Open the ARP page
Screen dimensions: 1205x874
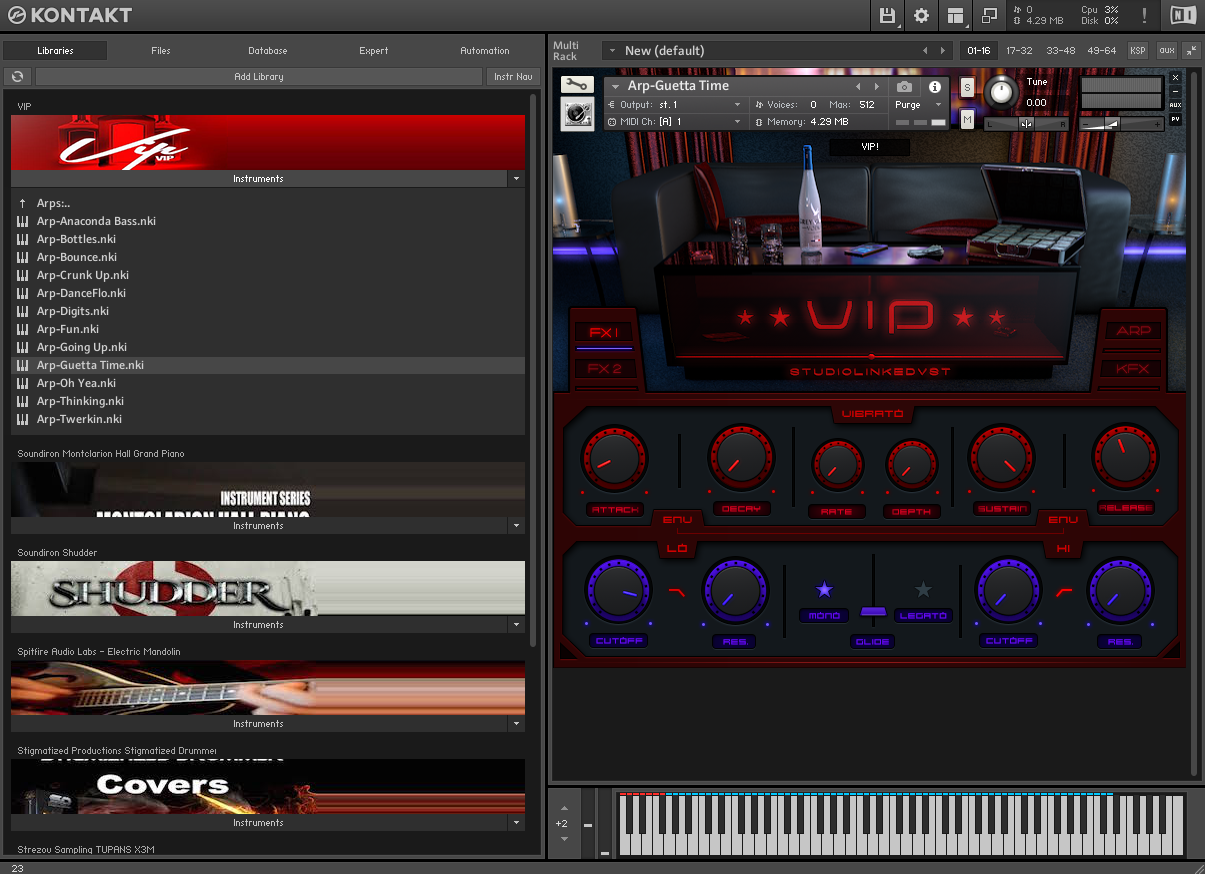[x=1133, y=331]
